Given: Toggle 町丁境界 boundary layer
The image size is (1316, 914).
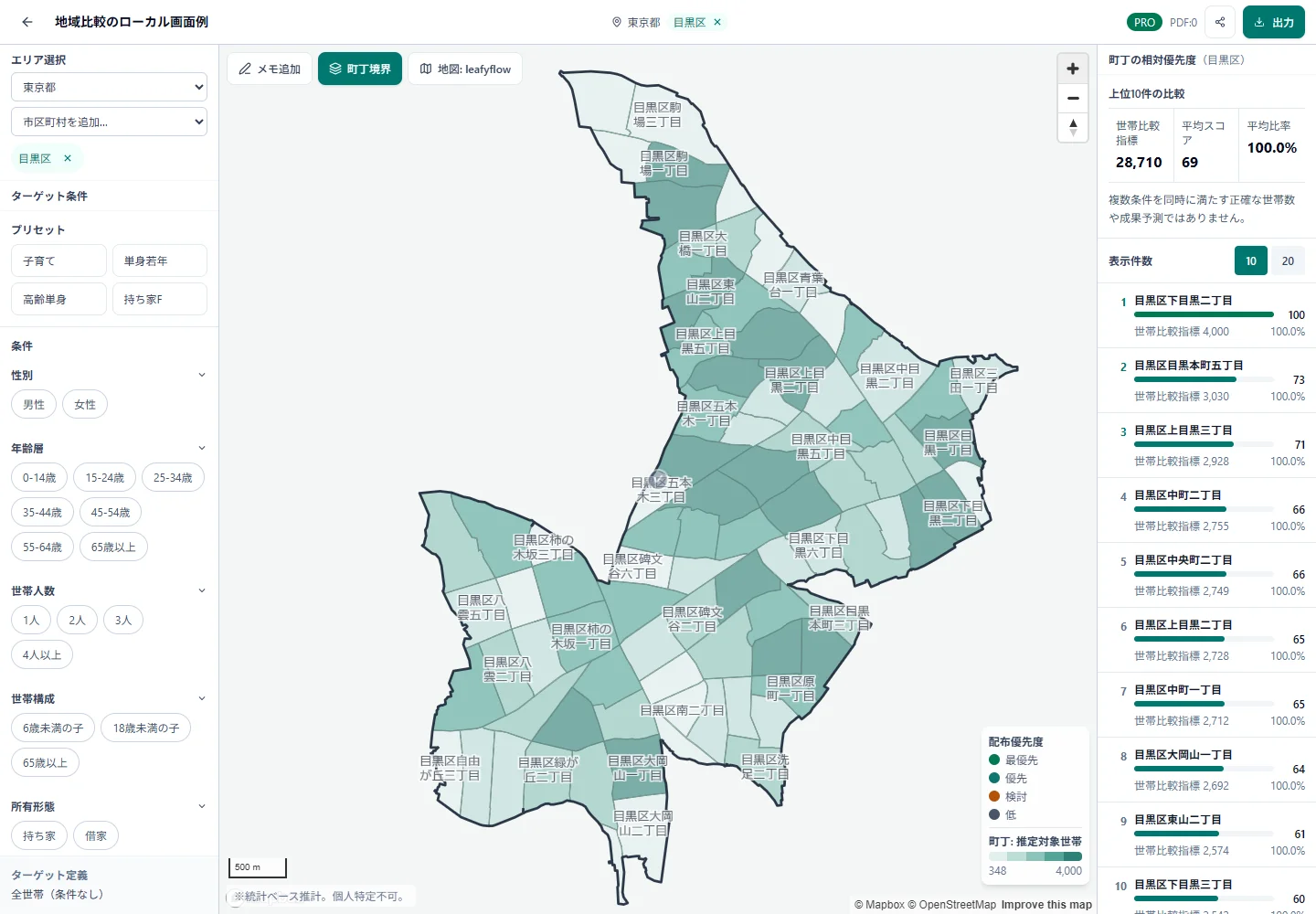Looking at the screenshot, I should 360,69.
